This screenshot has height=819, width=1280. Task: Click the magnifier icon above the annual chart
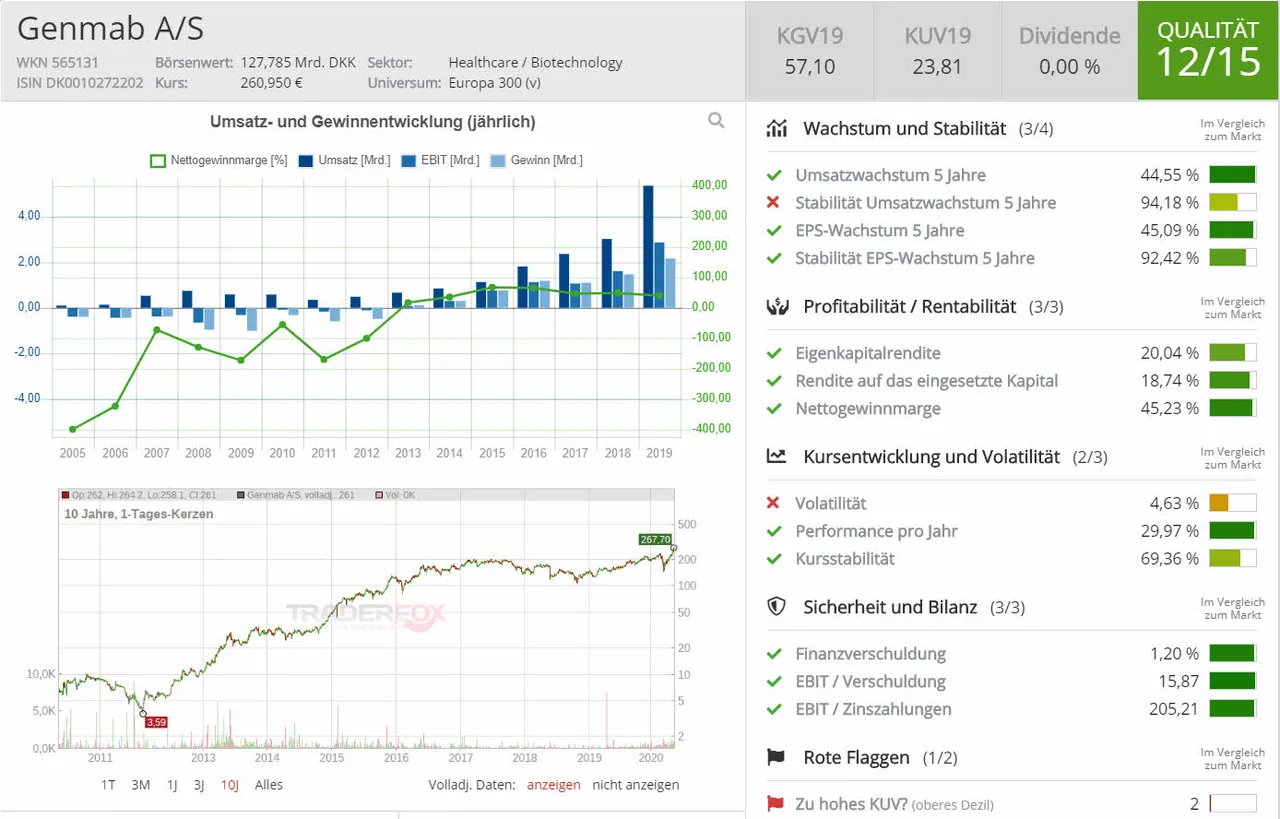coord(716,121)
